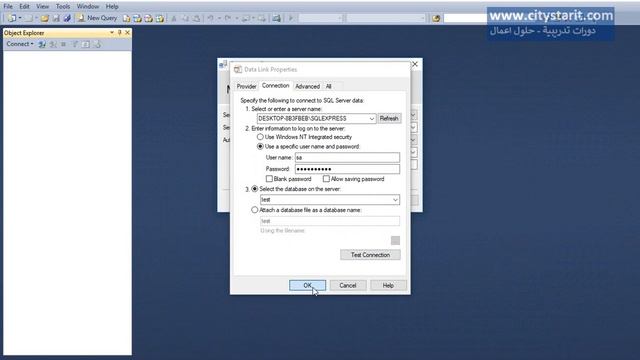Click OK in Data Link Properties

[308, 285]
